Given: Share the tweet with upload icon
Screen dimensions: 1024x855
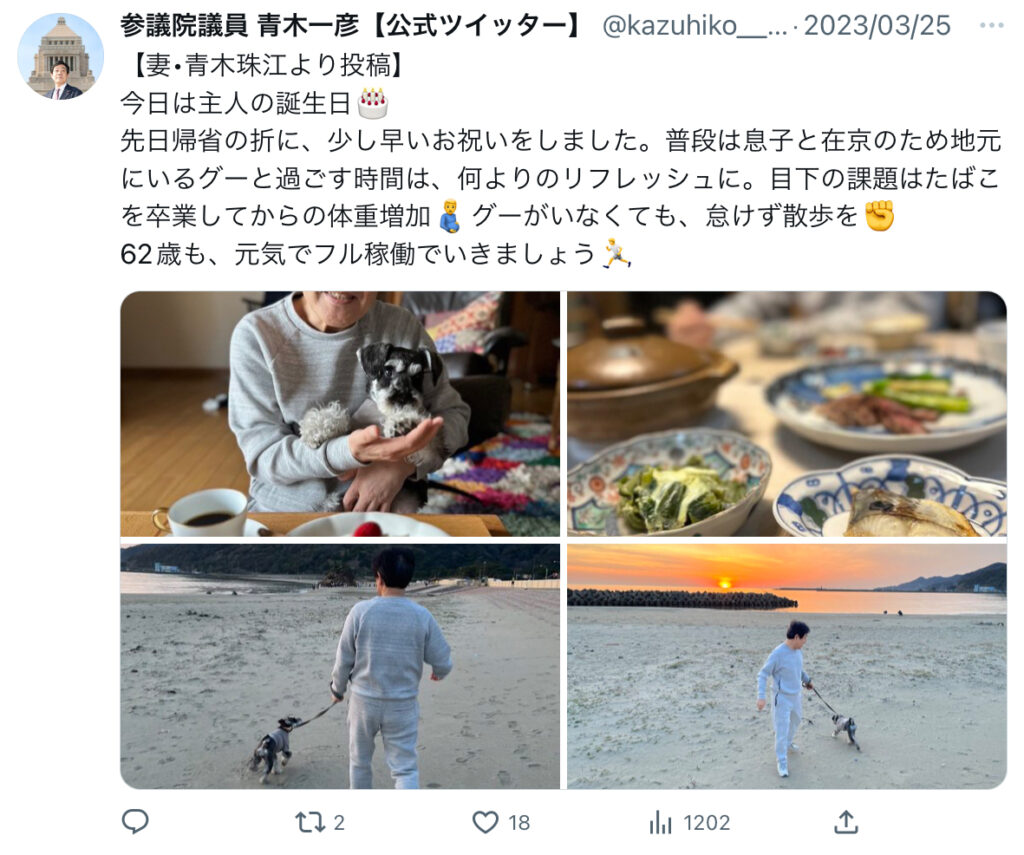Looking at the screenshot, I should [x=846, y=822].
